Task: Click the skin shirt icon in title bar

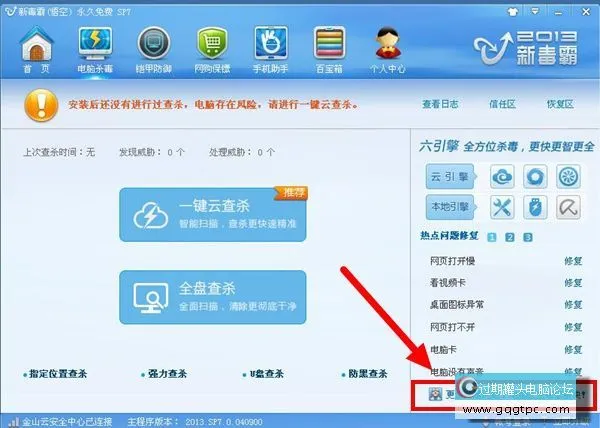Action: pyautogui.click(x=512, y=11)
